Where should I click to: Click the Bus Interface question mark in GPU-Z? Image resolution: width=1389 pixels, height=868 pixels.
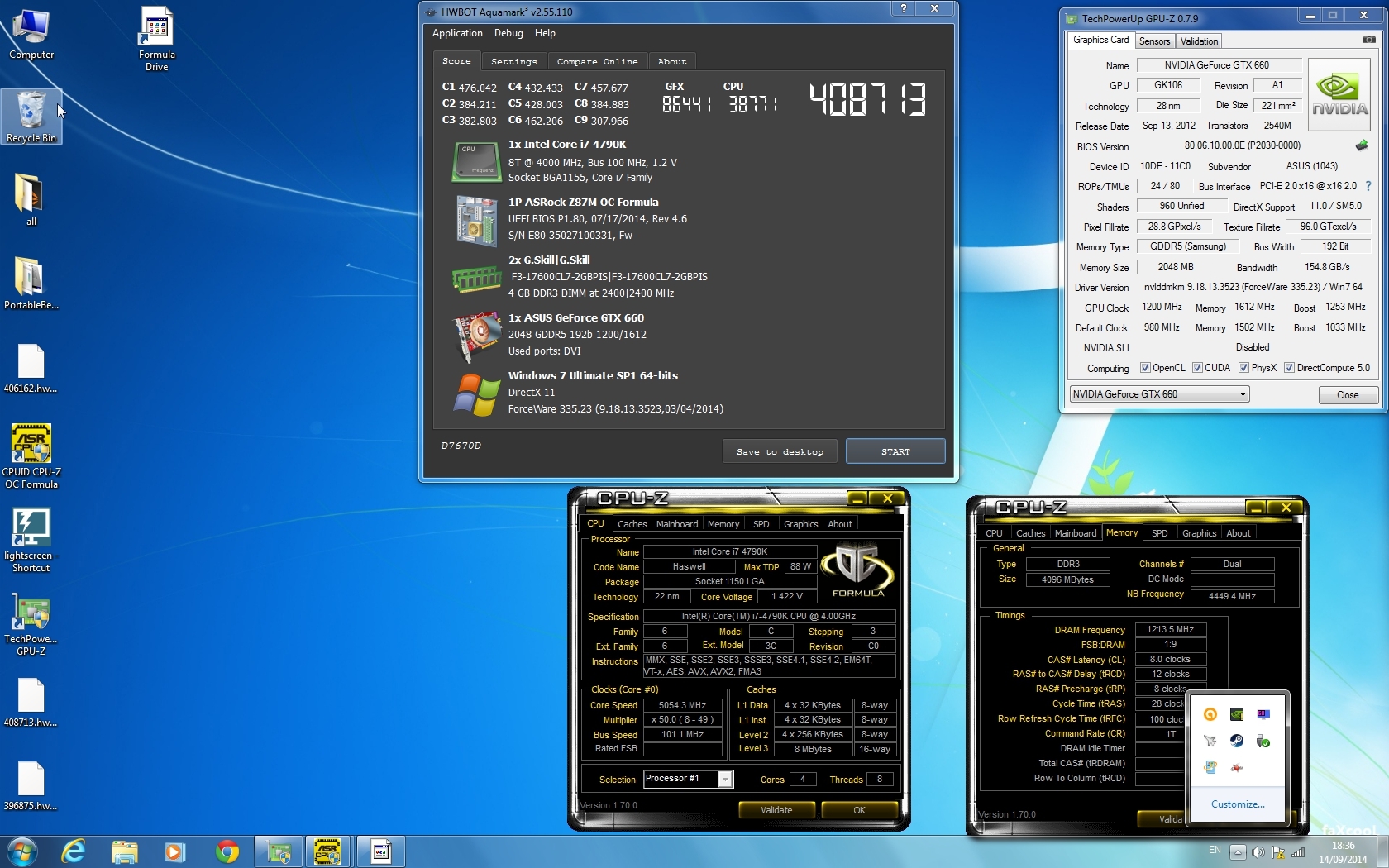1368,186
